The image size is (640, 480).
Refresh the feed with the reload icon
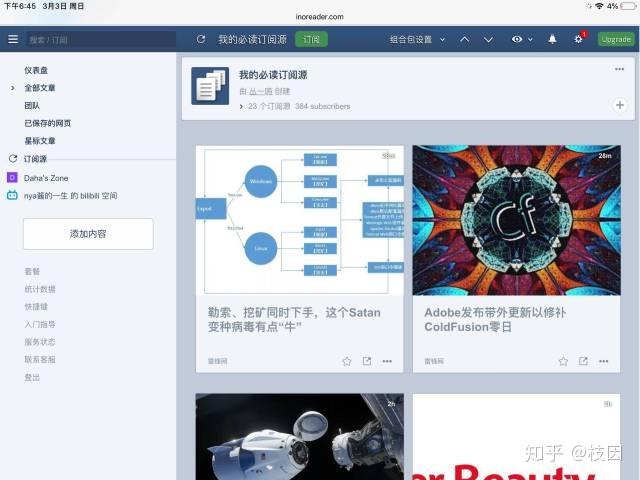coord(201,39)
